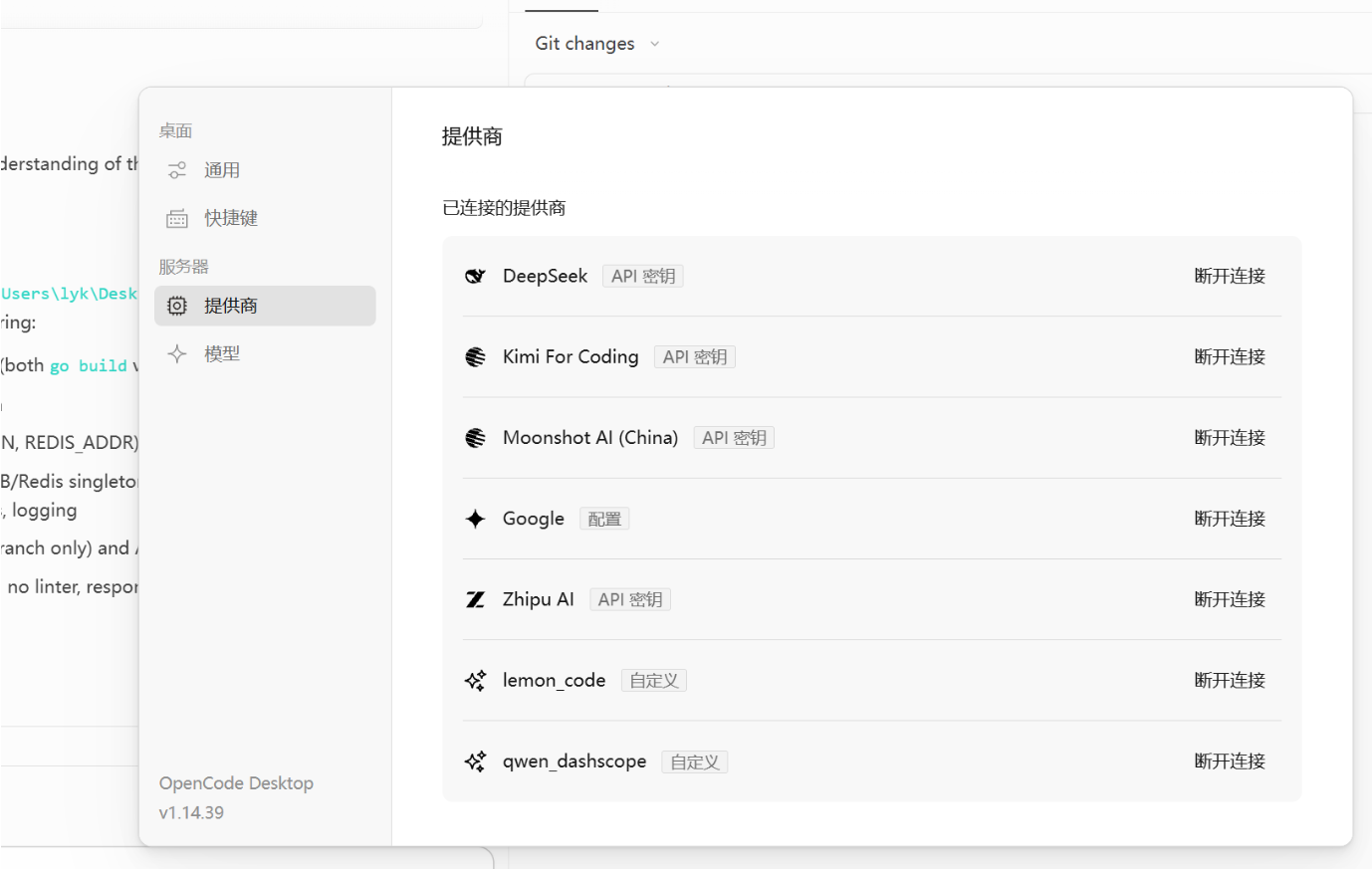Select 提供商 in the settings sidebar
The image size is (1372, 869).
pyautogui.click(x=265, y=306)
